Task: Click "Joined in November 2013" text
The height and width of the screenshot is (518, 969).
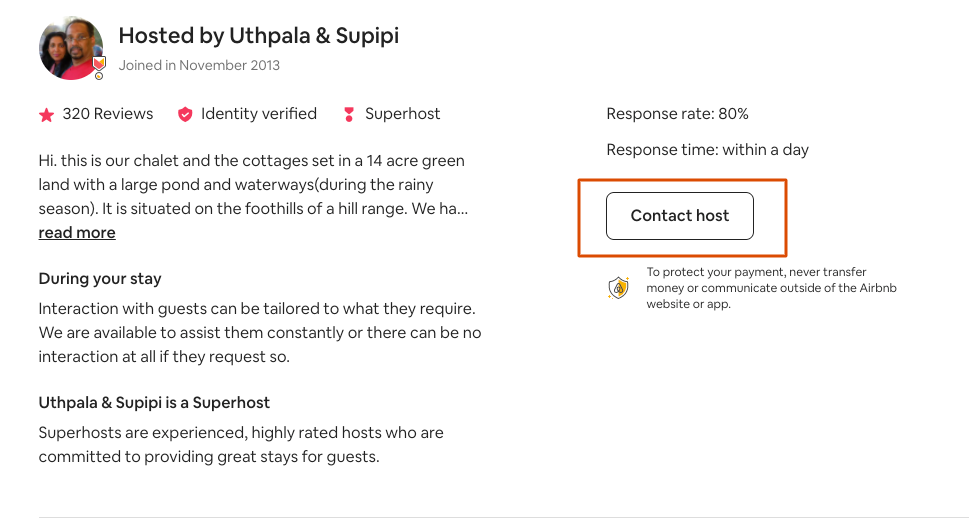Action: [199, 66]
